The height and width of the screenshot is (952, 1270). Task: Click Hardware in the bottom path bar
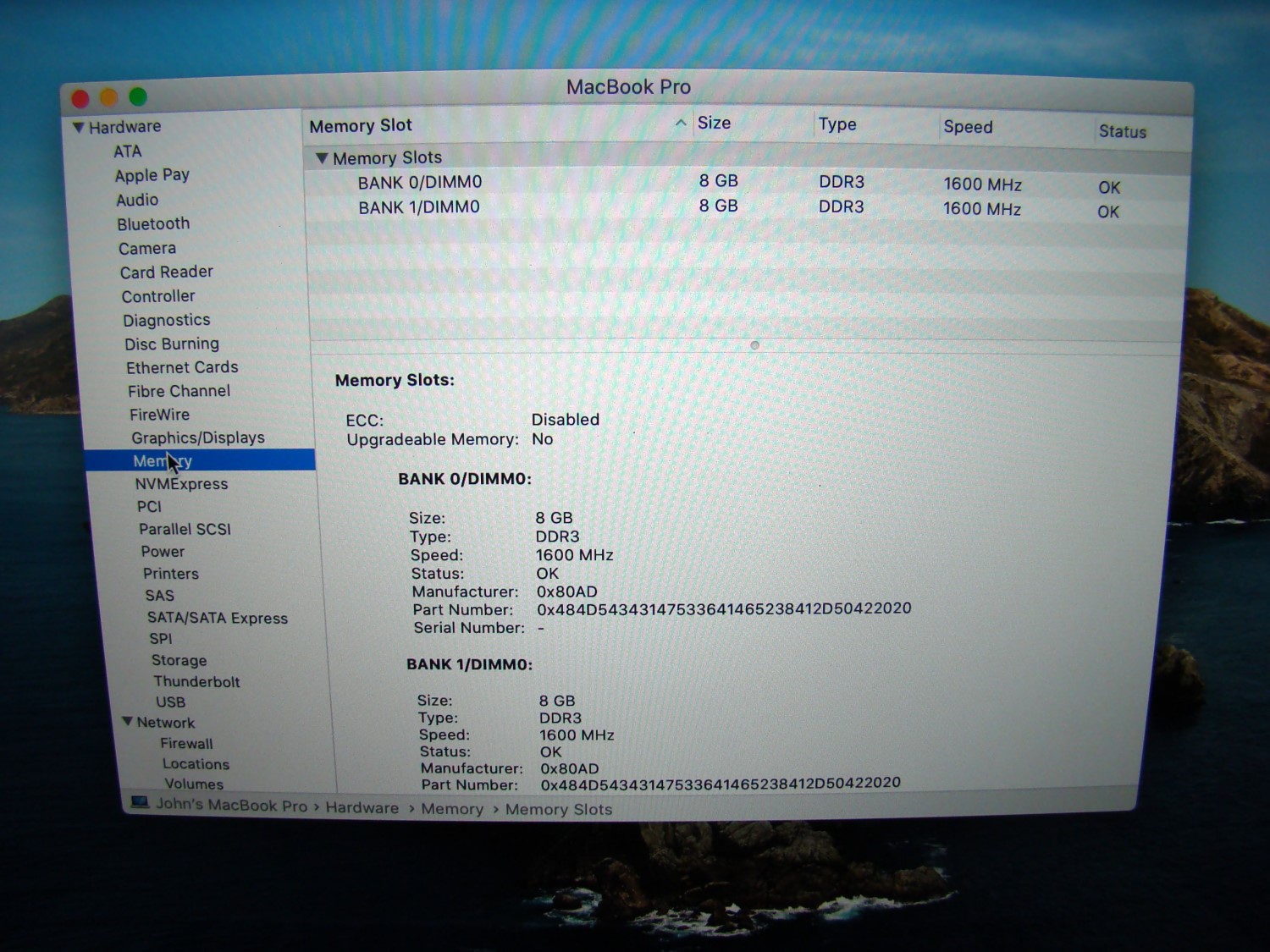tap(362, 807)
